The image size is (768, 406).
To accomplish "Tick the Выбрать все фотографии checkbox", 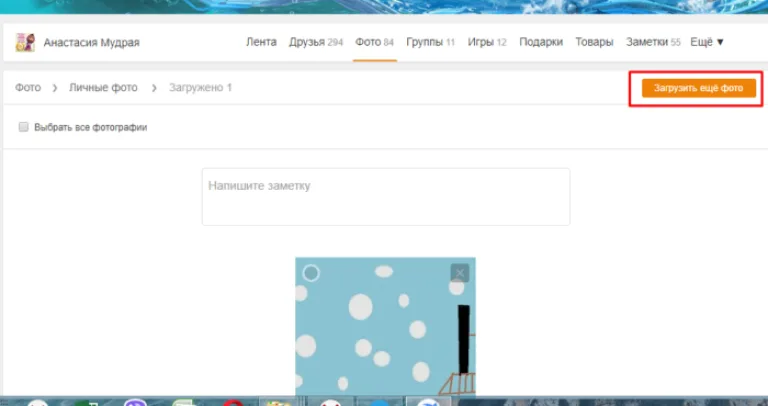I will point(24,127).
